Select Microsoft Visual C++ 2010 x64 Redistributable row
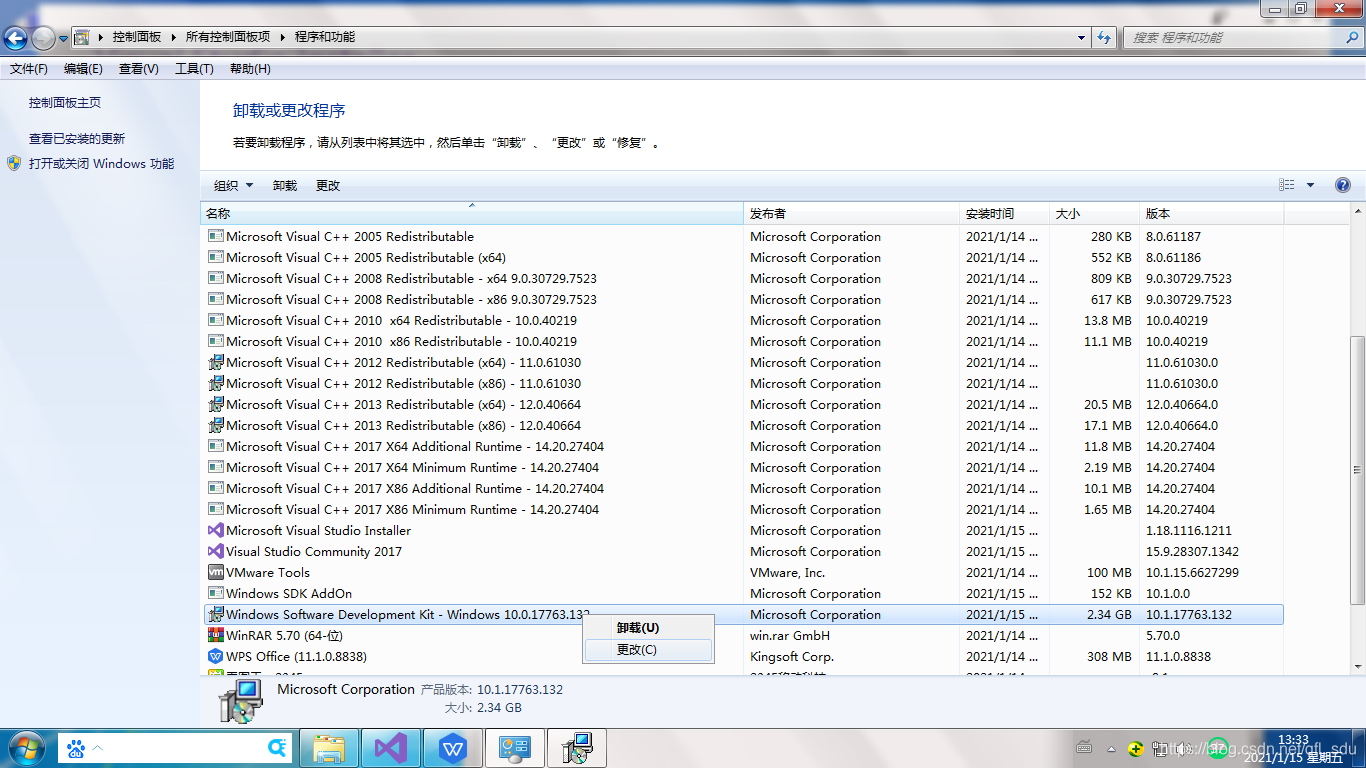 point(743,320)
